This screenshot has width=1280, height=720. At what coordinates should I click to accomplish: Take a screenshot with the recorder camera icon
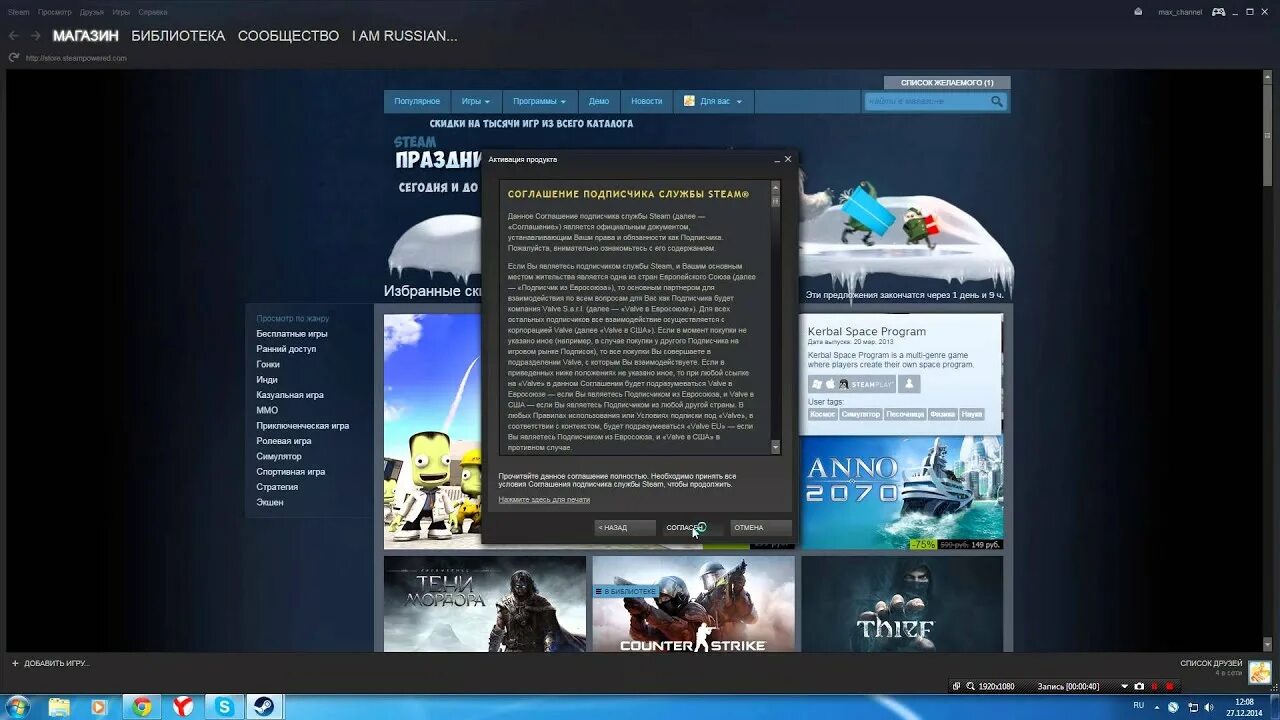[1139, 686]
